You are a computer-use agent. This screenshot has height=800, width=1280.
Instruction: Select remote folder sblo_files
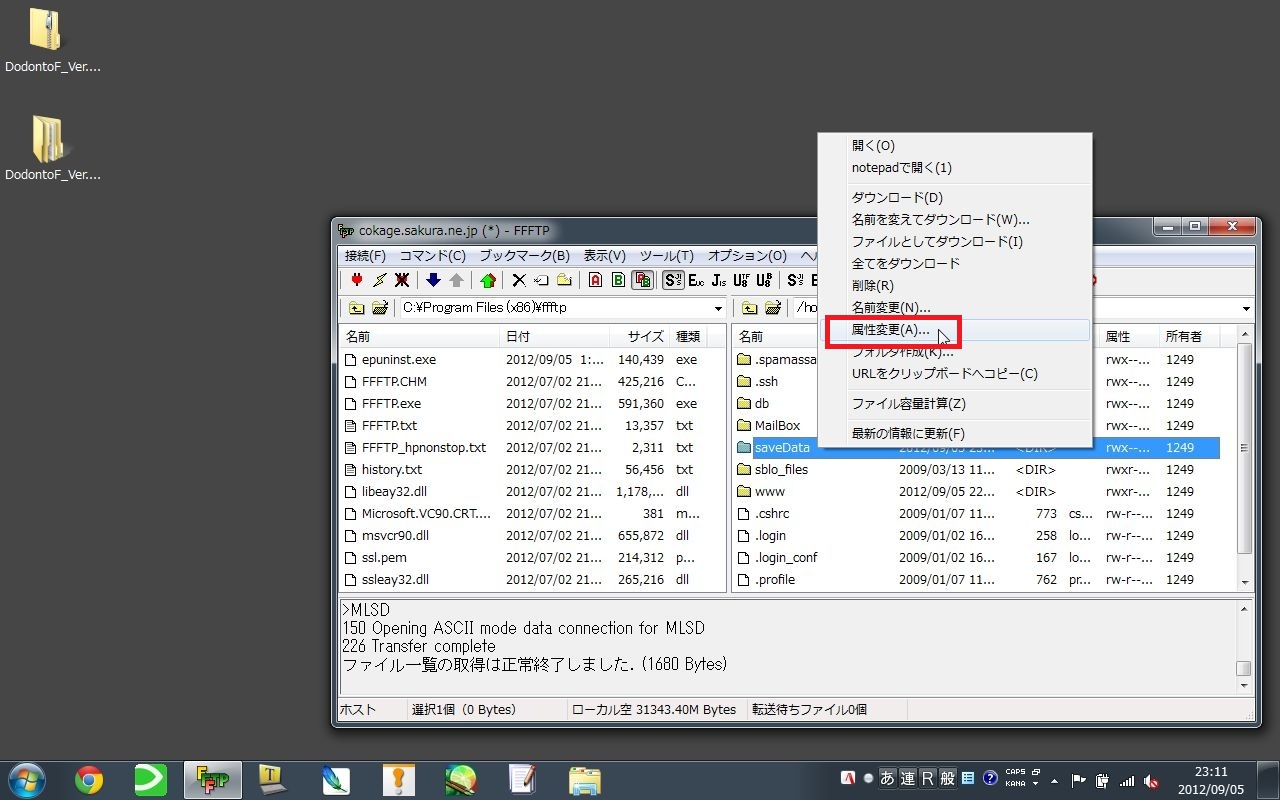(x=781, y=470)
